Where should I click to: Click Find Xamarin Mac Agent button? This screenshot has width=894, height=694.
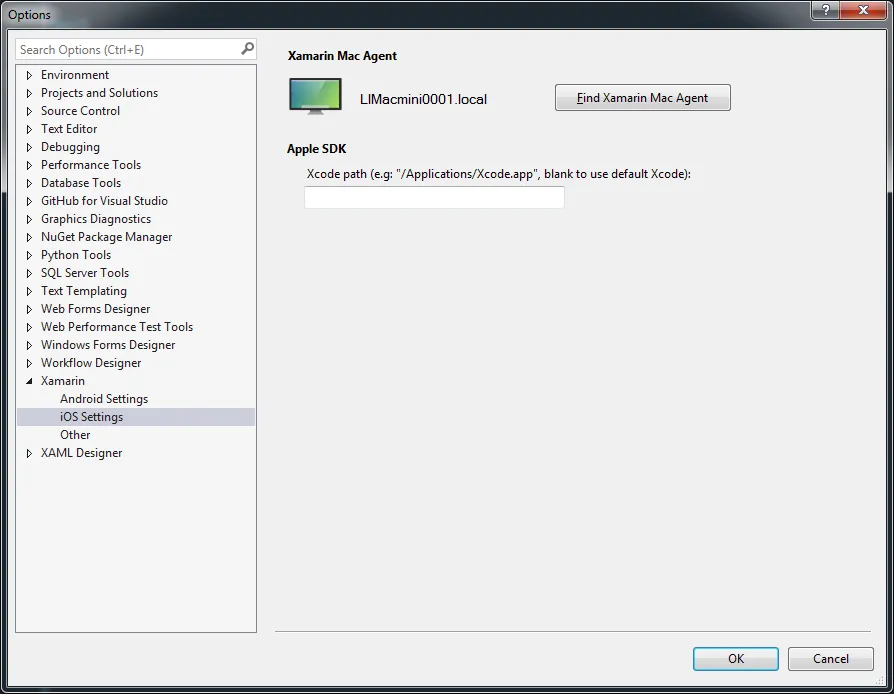(x=643, y=98)
